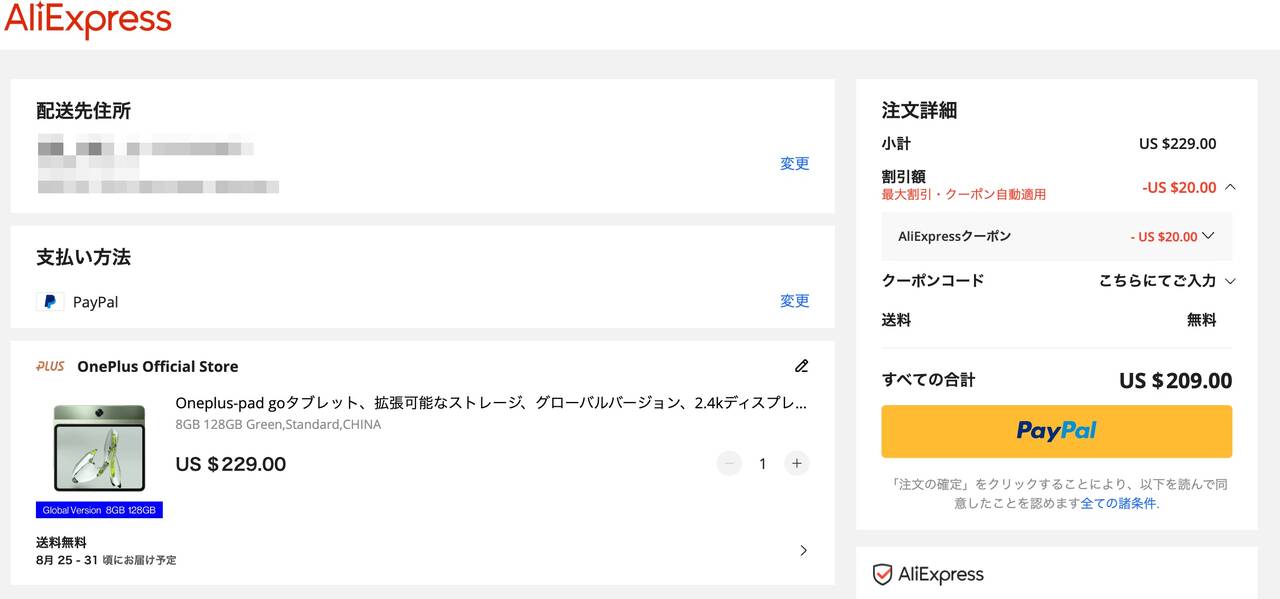1280x599 pixels.
Task: Change the shipping address via 変更
Action: click(794, 164)
